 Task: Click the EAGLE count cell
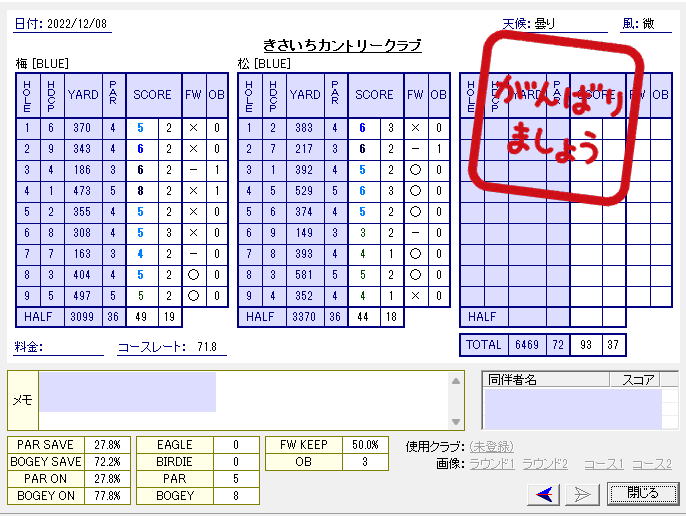click(236, 445)
